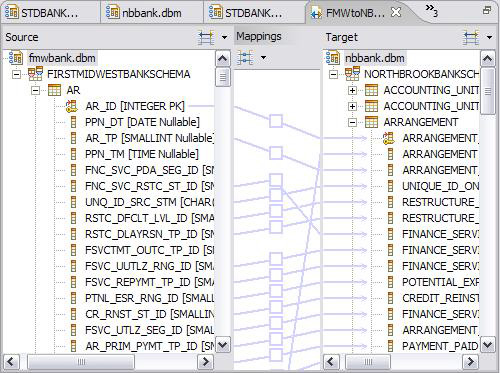Select AR_ID [INTEGER PK] column
Viewport: 500px width, 373px height.
point(135,106)
